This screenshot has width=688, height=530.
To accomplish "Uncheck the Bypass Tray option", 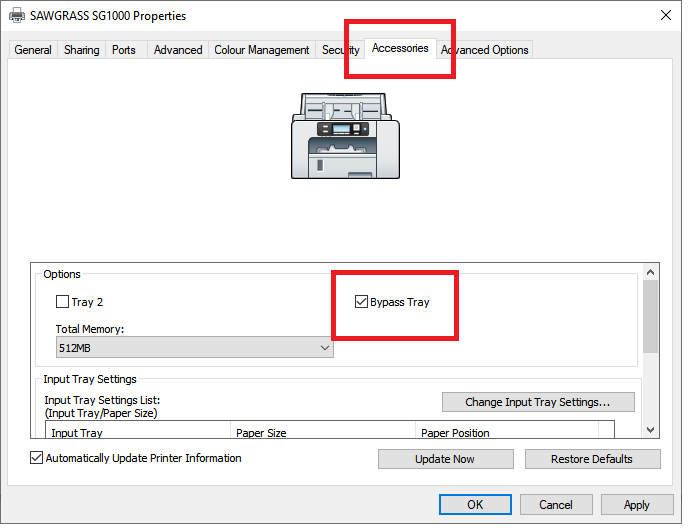I will coord(361,302).
